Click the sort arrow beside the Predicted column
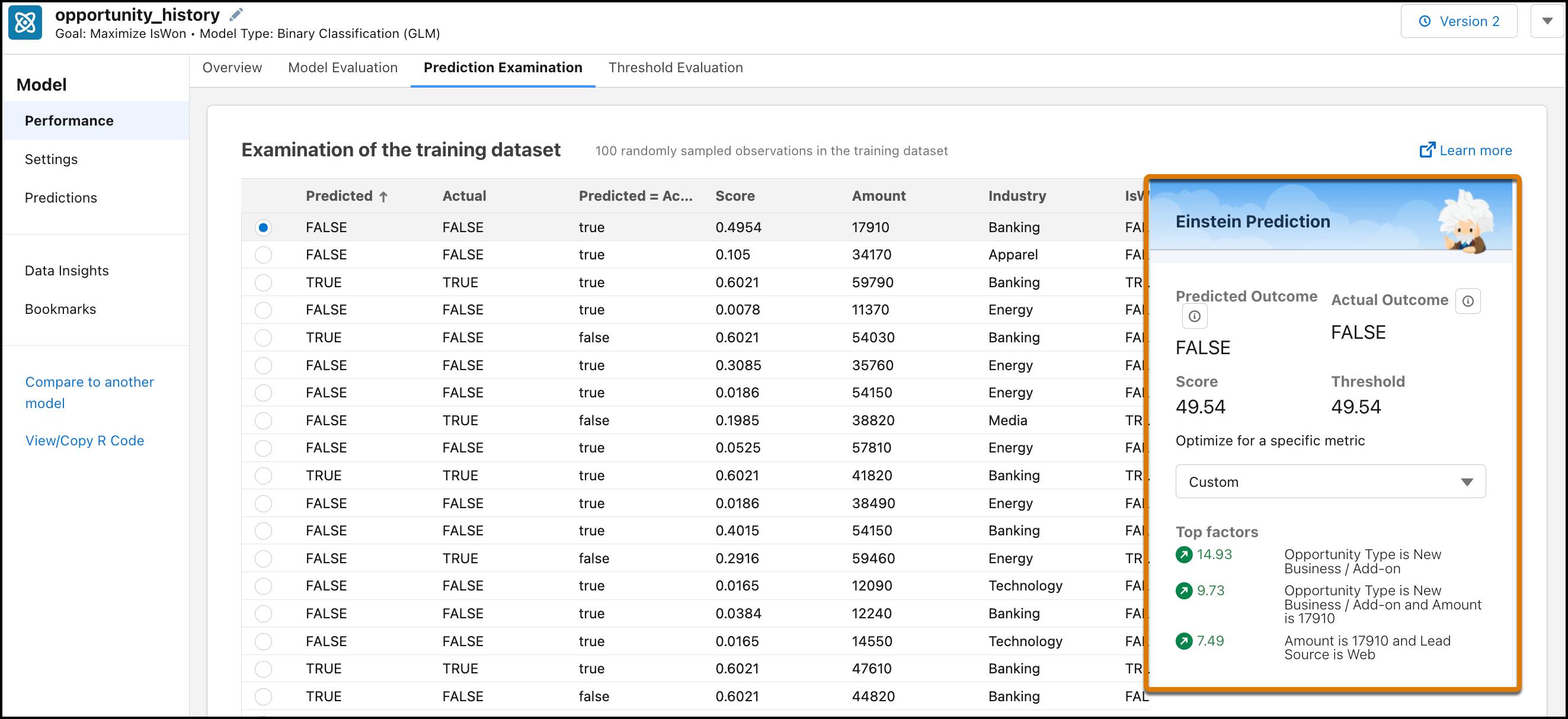This screenshot has width=1568, height=719. point(383,197)
